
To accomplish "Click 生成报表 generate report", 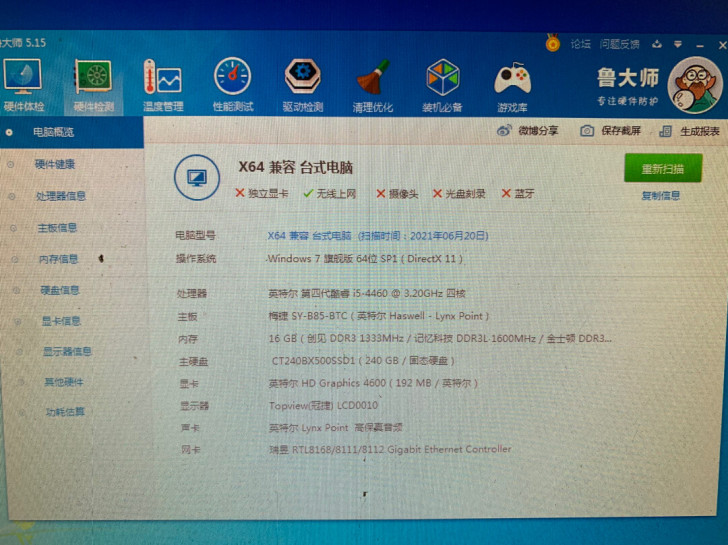I will 689,131.
